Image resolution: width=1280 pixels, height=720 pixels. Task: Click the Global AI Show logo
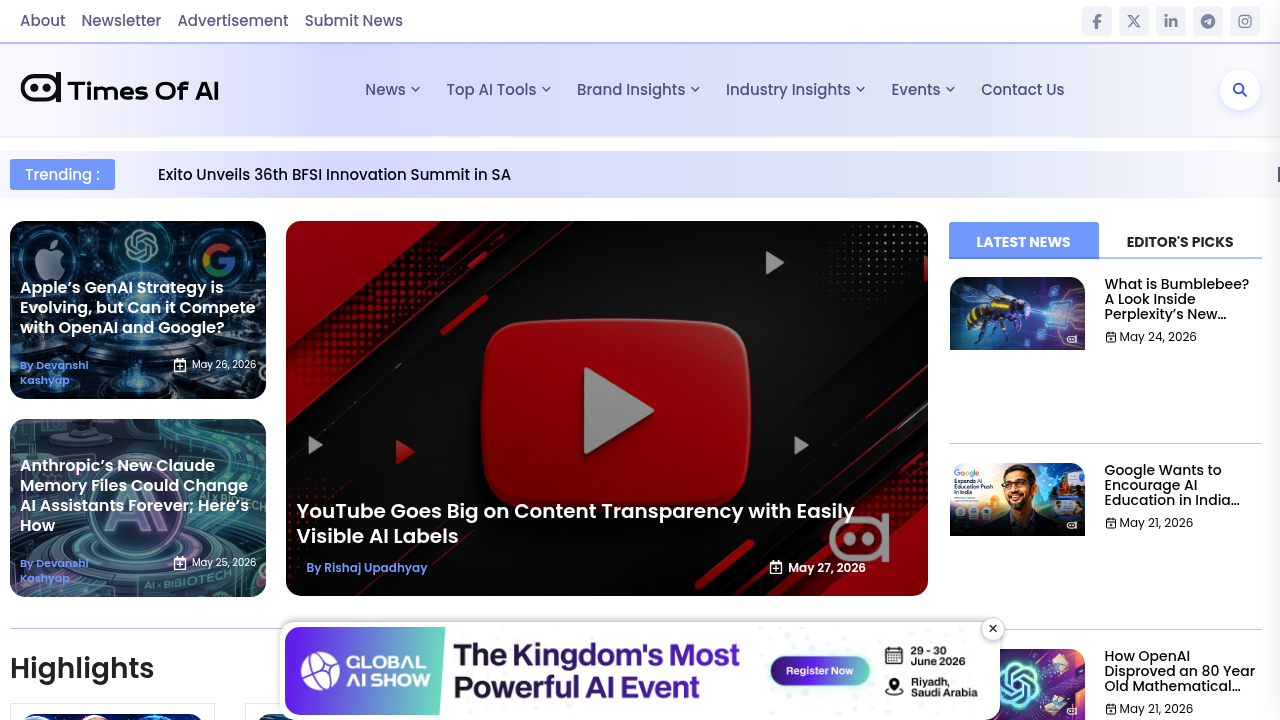coord(365,671)
